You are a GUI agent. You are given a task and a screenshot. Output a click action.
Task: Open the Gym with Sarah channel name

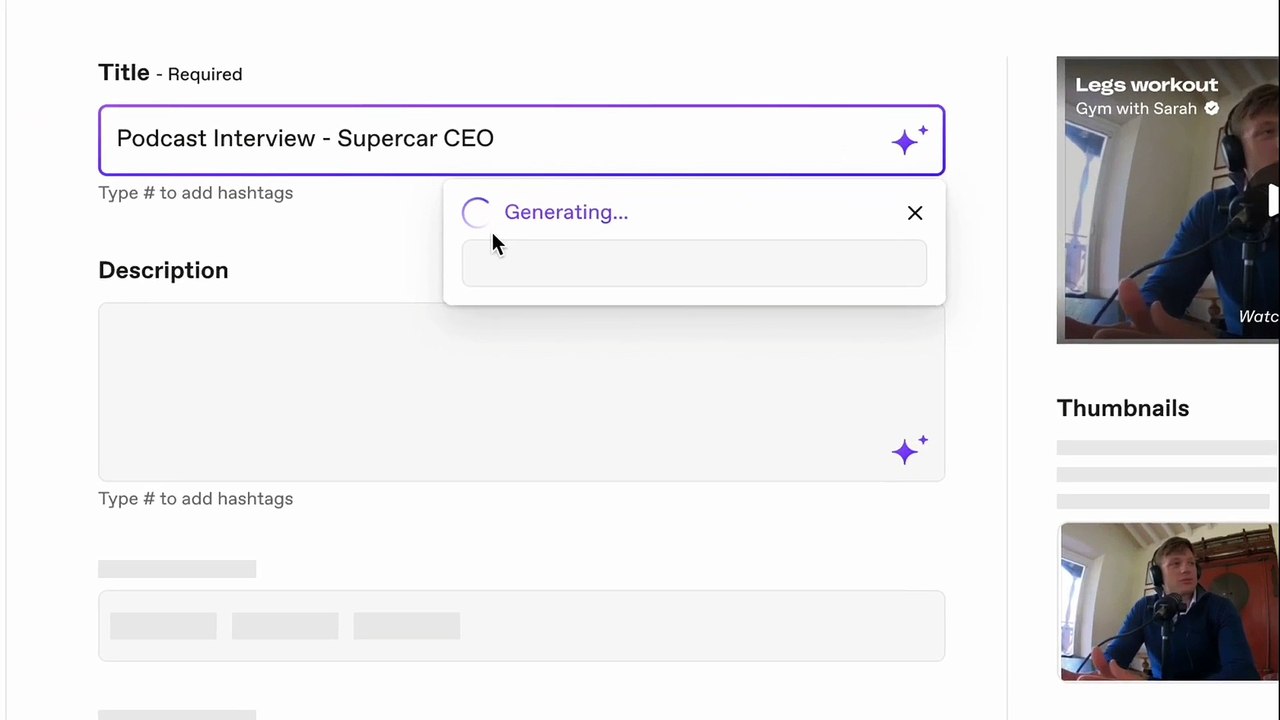click(x=1136, y=108)
